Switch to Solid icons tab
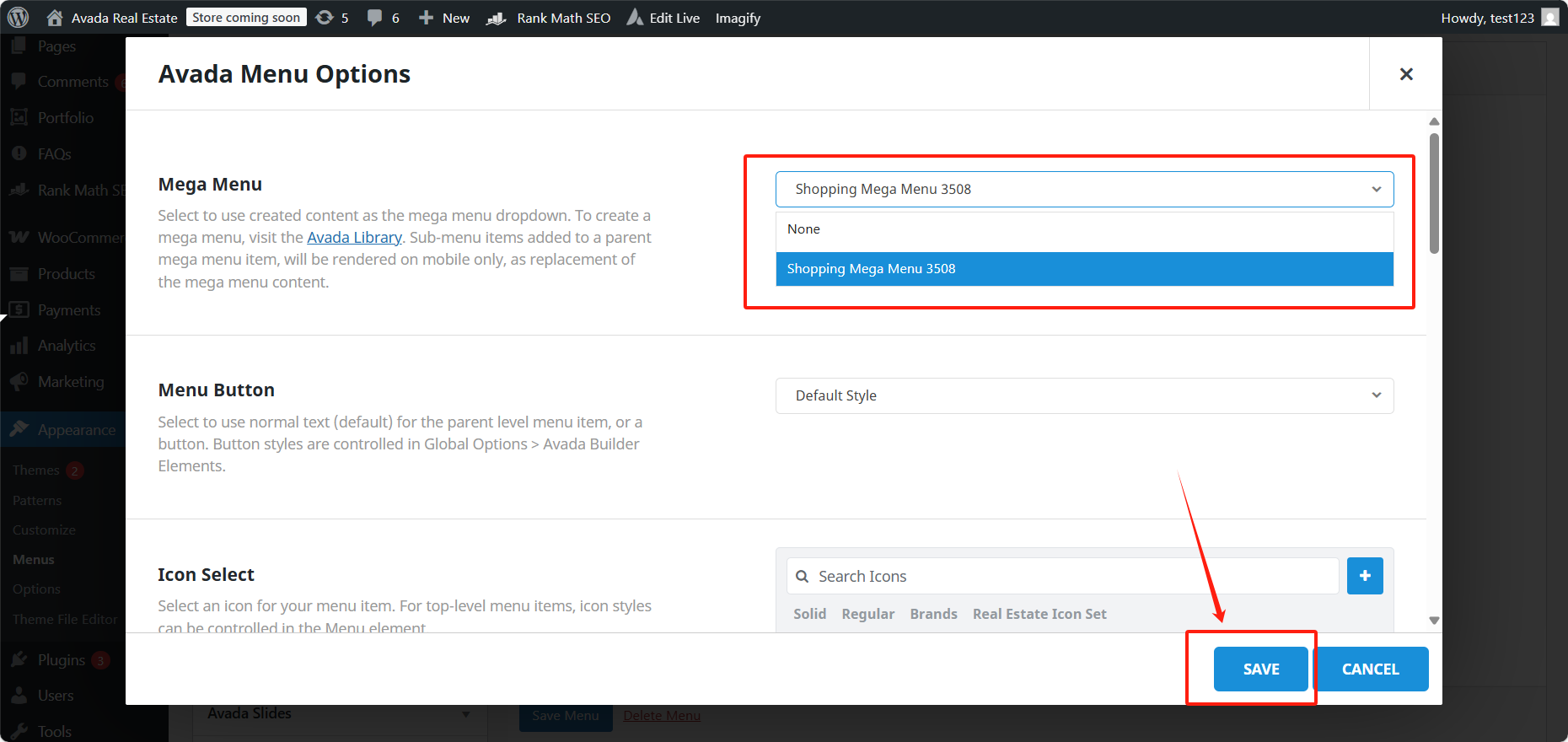Image resolution: width=1568 pixels, height=742 pixels. point(809,614)
